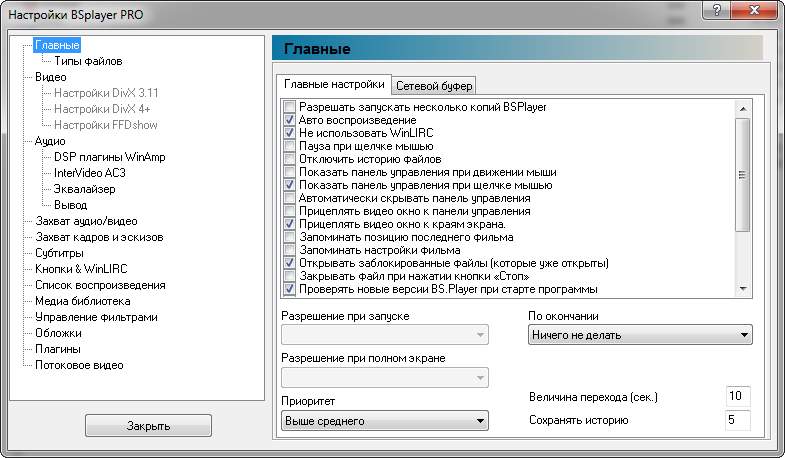Toggle Прицеплять видео окно к краям экрана

tap(289, 224)
